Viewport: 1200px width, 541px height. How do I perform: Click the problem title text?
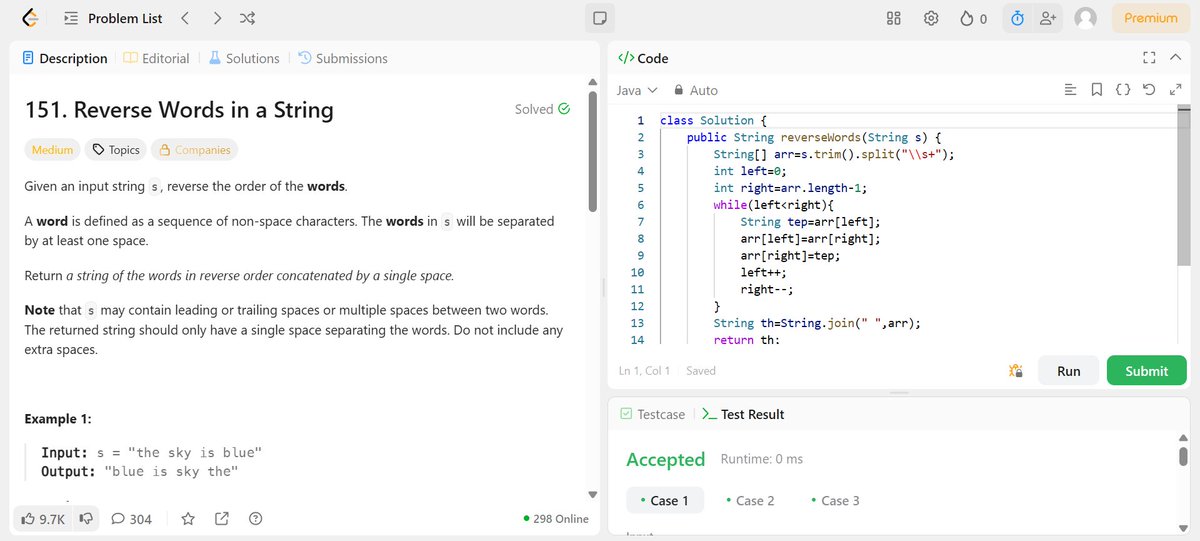point(179,109)
